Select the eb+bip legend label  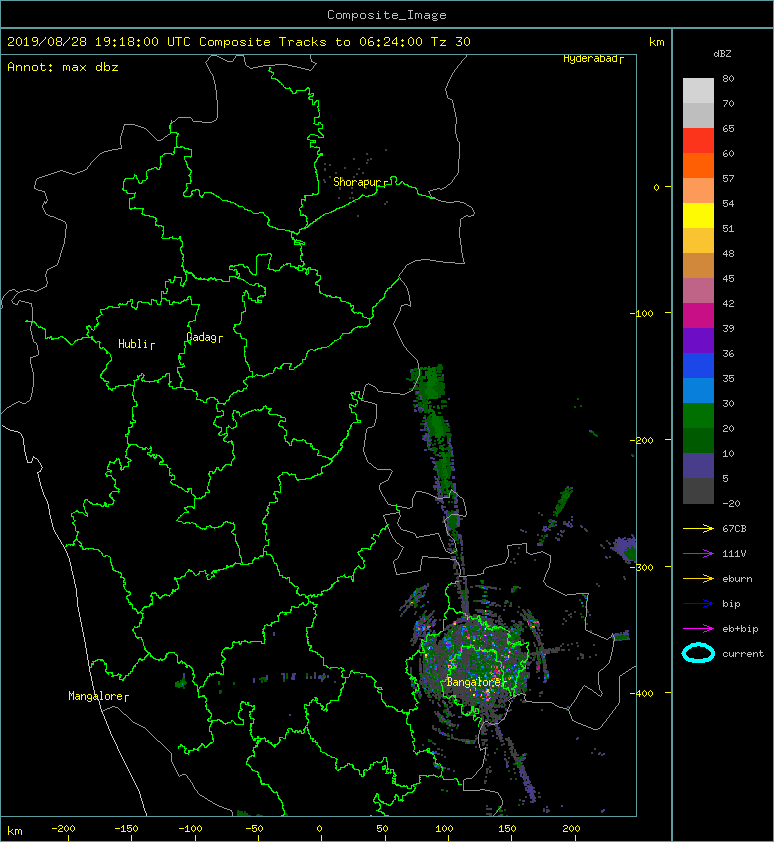click(740, 629)
